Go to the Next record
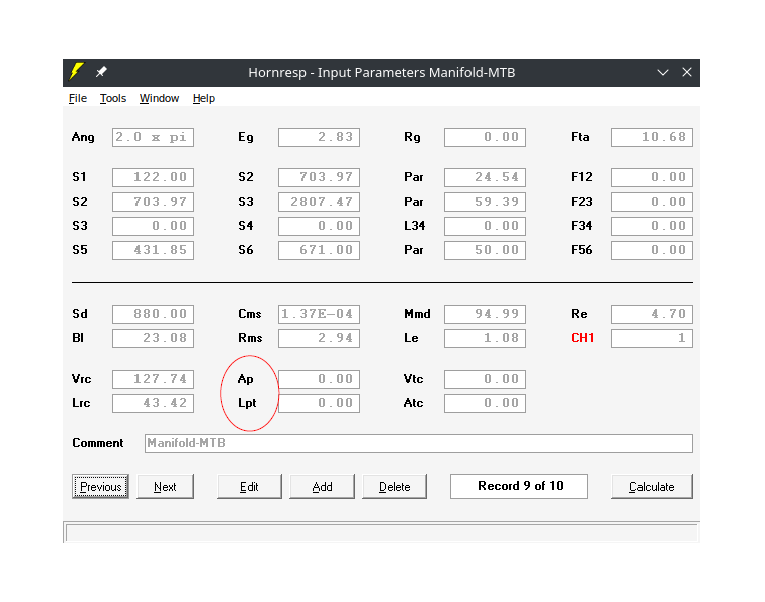Viewport: 765px width, 602px height. (165, 486)
